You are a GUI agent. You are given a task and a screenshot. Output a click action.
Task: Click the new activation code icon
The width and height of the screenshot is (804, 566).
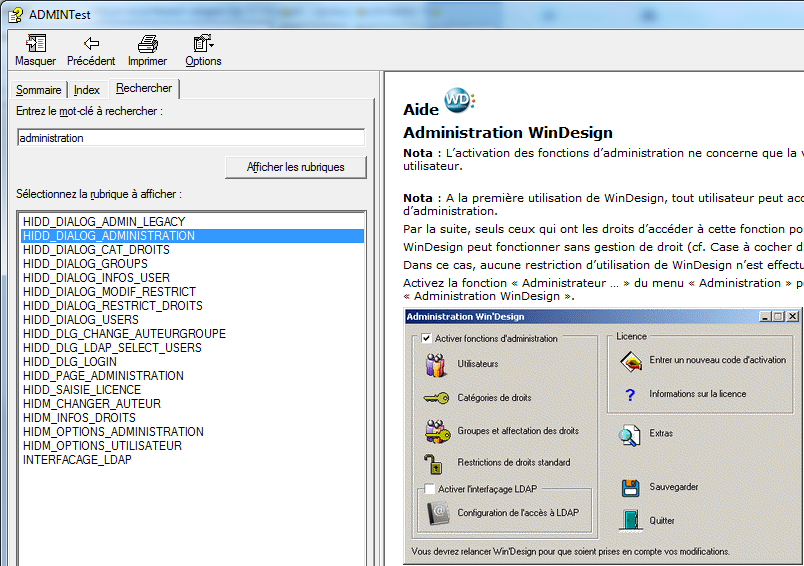point(631,361)
